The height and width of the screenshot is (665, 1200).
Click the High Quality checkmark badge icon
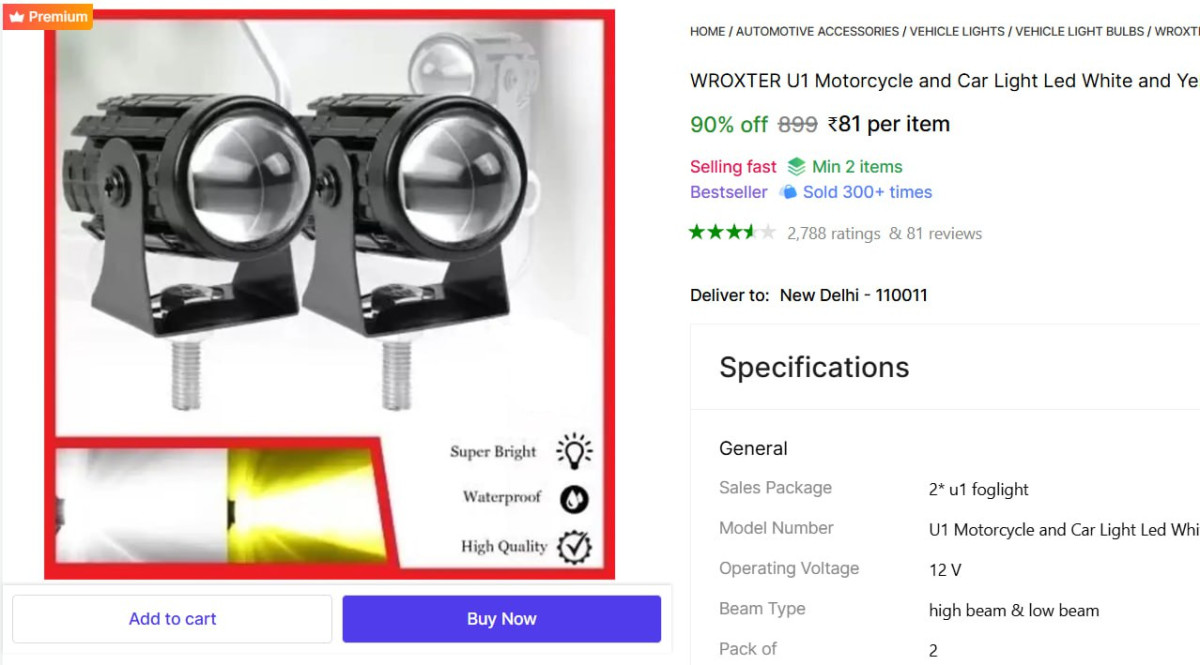tap(574, 546)
